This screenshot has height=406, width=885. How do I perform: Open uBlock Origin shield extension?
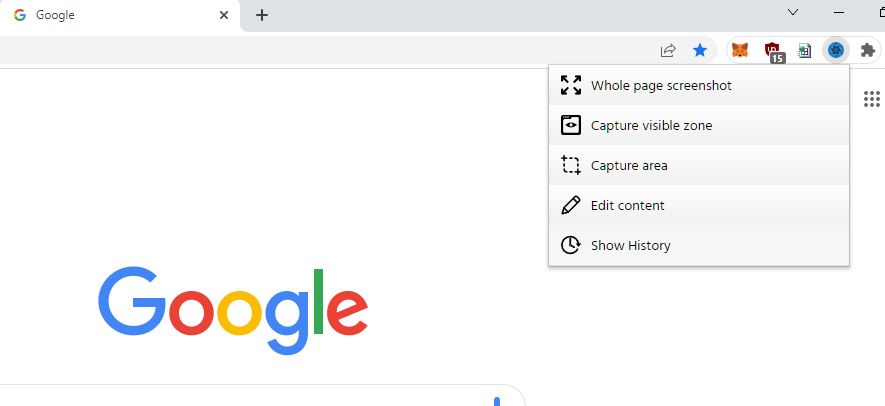click(773, 51)
